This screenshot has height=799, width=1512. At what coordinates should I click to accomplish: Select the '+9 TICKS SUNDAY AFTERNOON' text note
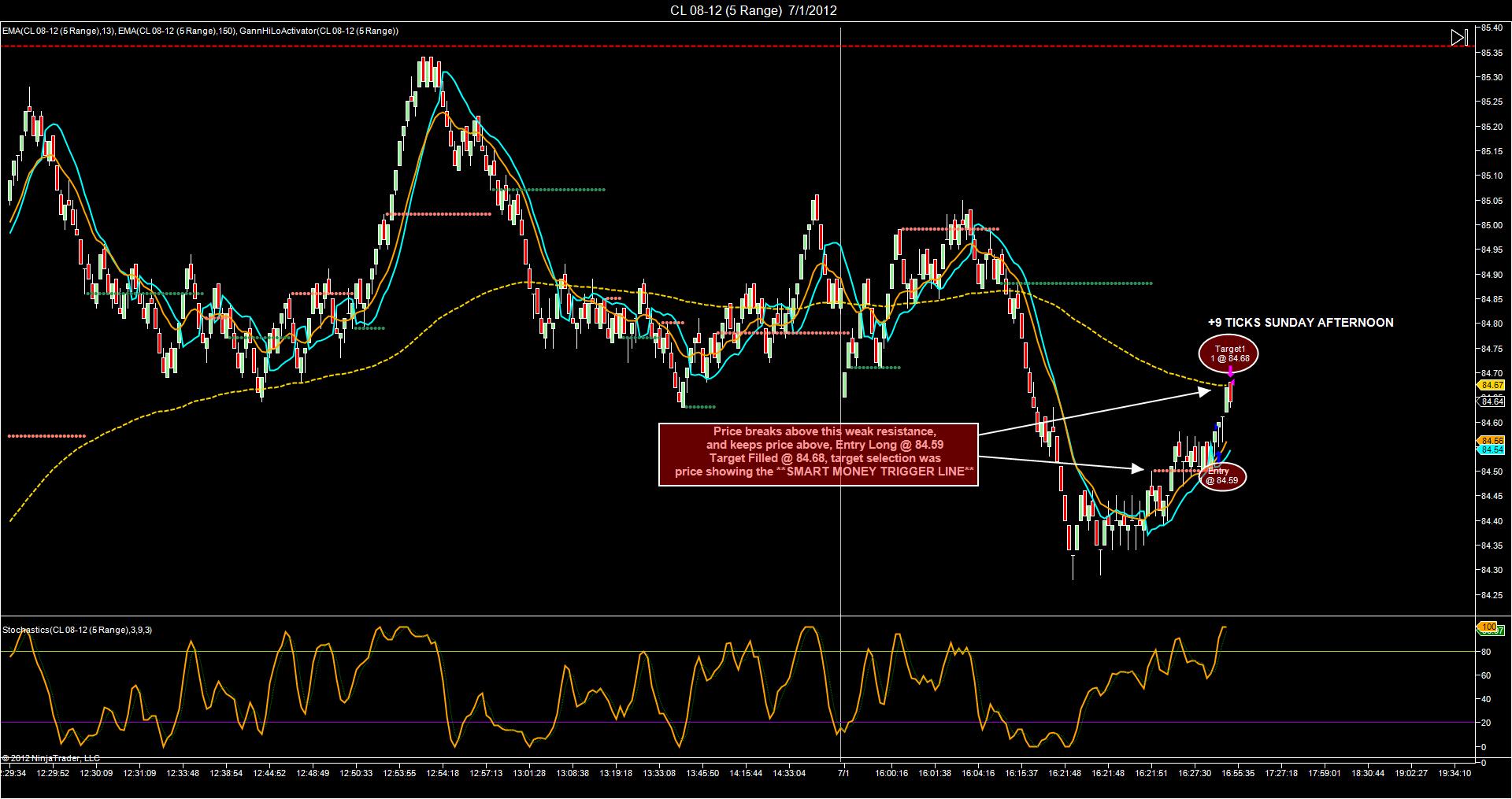tap(1300, 323)
